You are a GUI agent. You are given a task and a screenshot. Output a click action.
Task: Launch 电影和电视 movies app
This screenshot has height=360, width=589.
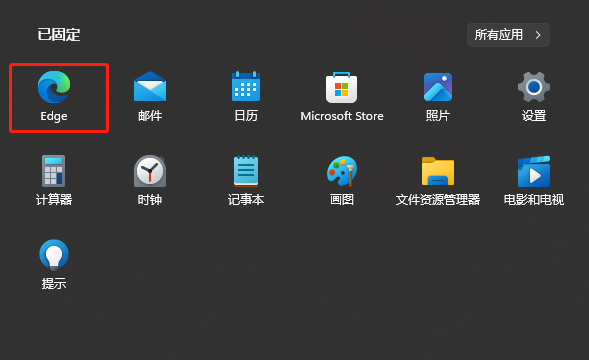point(534,171)
